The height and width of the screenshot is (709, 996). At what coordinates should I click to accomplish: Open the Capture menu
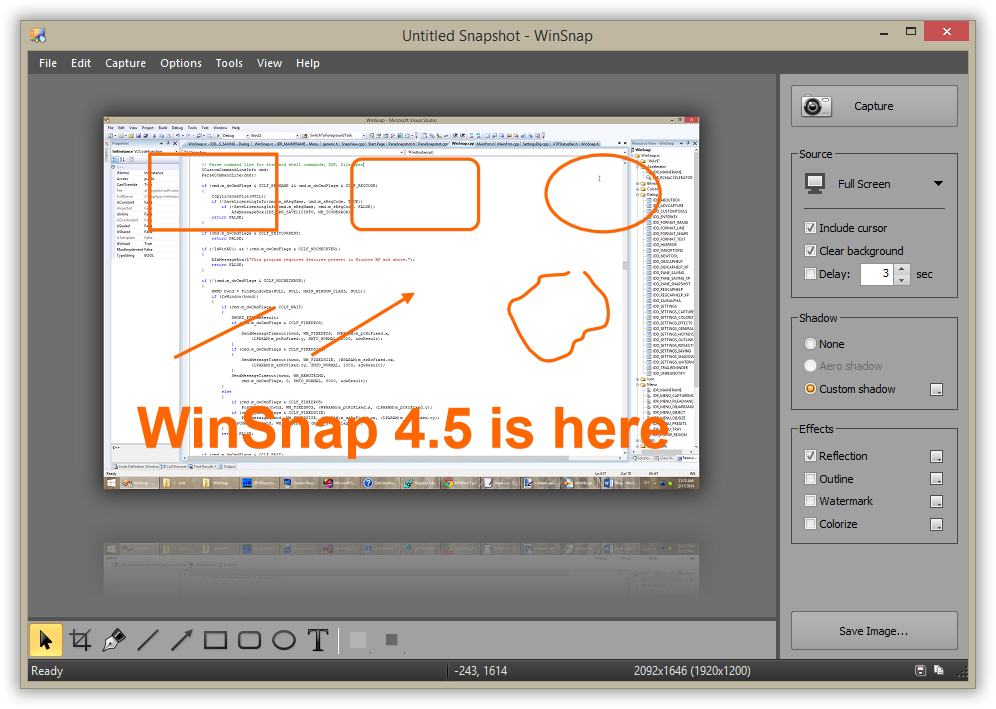coord(125,63)
